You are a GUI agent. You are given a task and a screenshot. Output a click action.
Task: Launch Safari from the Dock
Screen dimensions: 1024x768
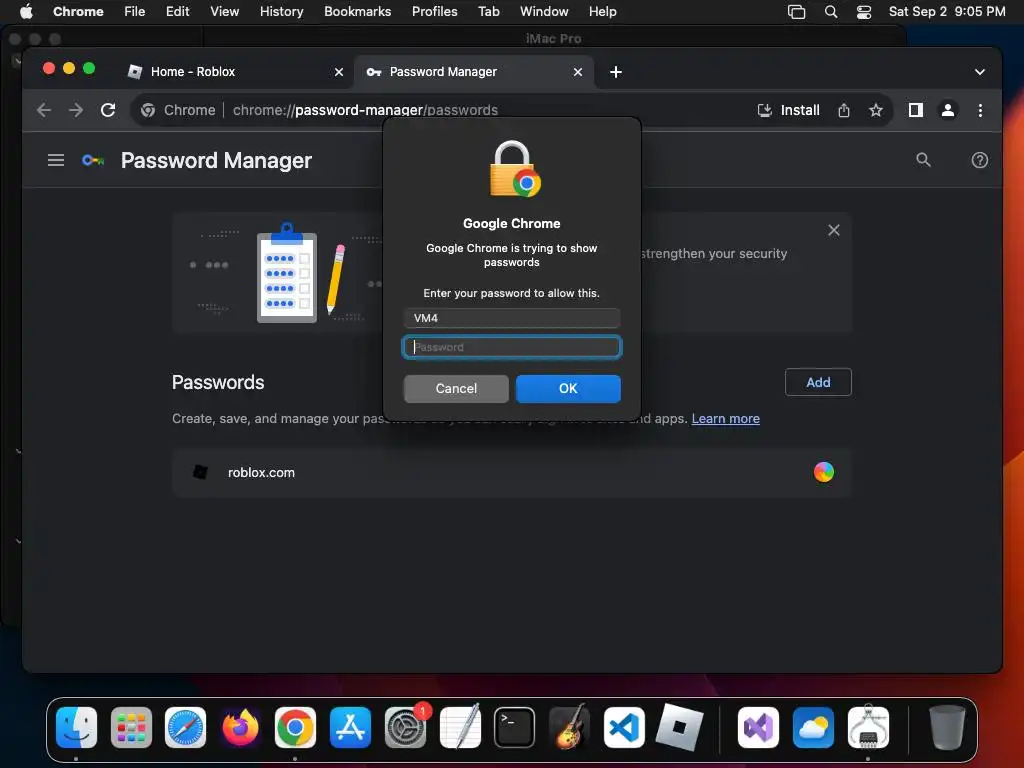pyautogui.click(x=185, y=728)
